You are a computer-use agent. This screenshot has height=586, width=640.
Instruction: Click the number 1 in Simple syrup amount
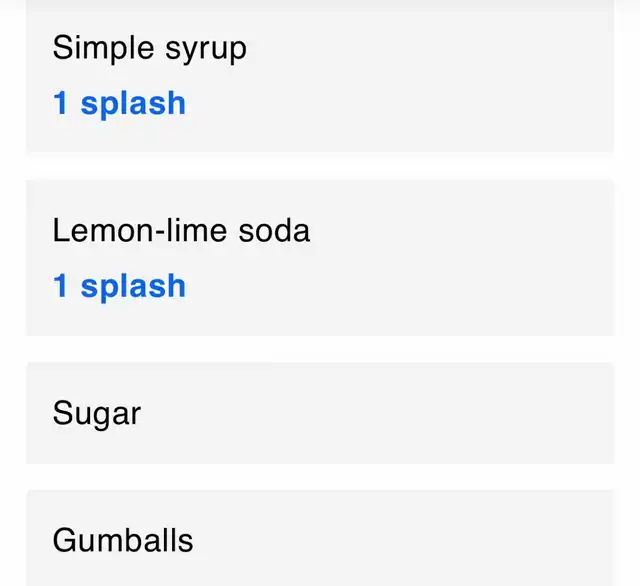tap(60, 103)
